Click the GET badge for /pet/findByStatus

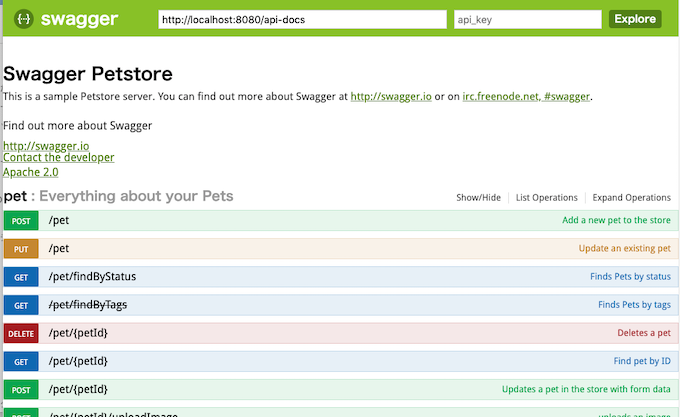tap(21, 277)
